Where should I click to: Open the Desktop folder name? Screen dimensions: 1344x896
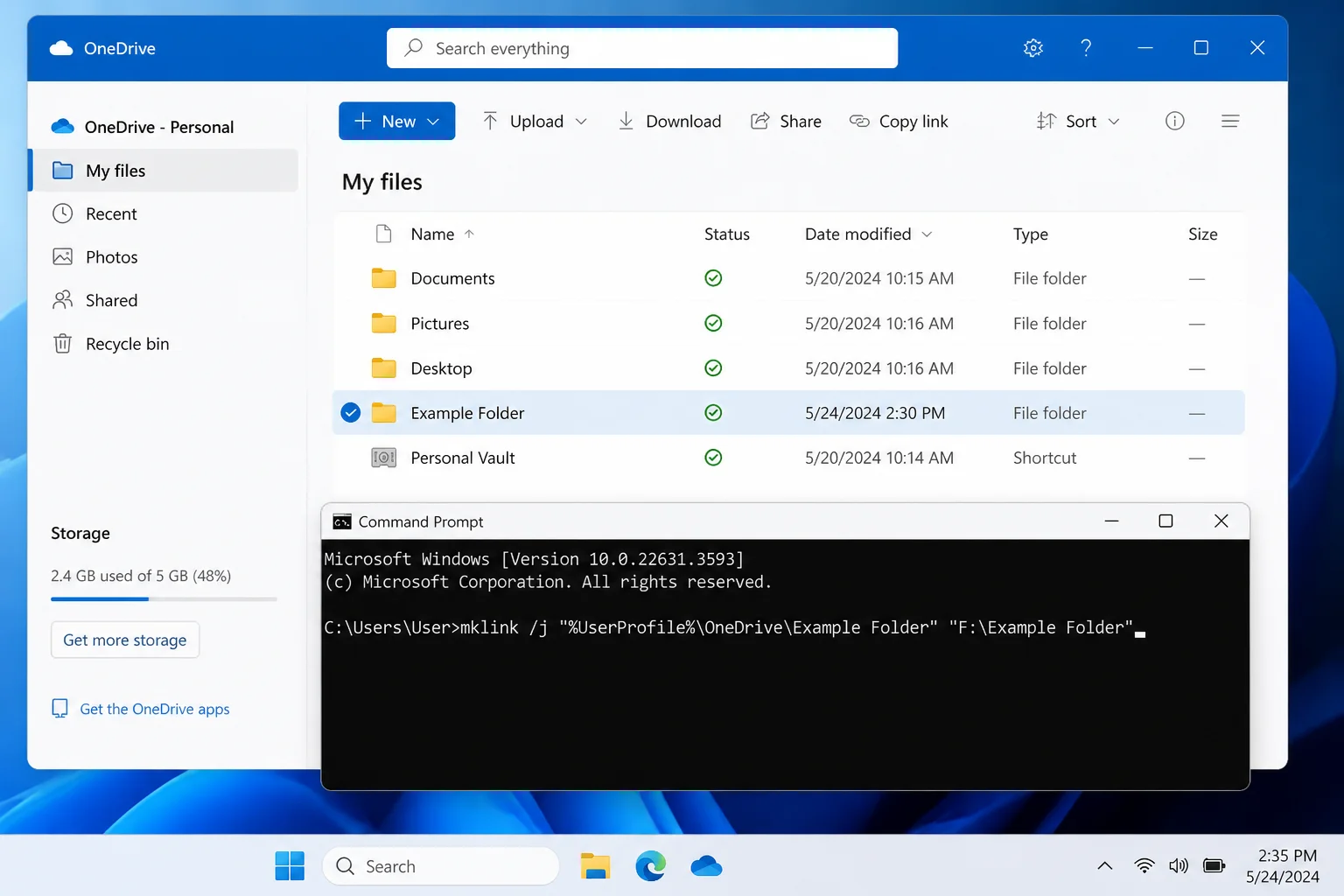coord(441,368)
